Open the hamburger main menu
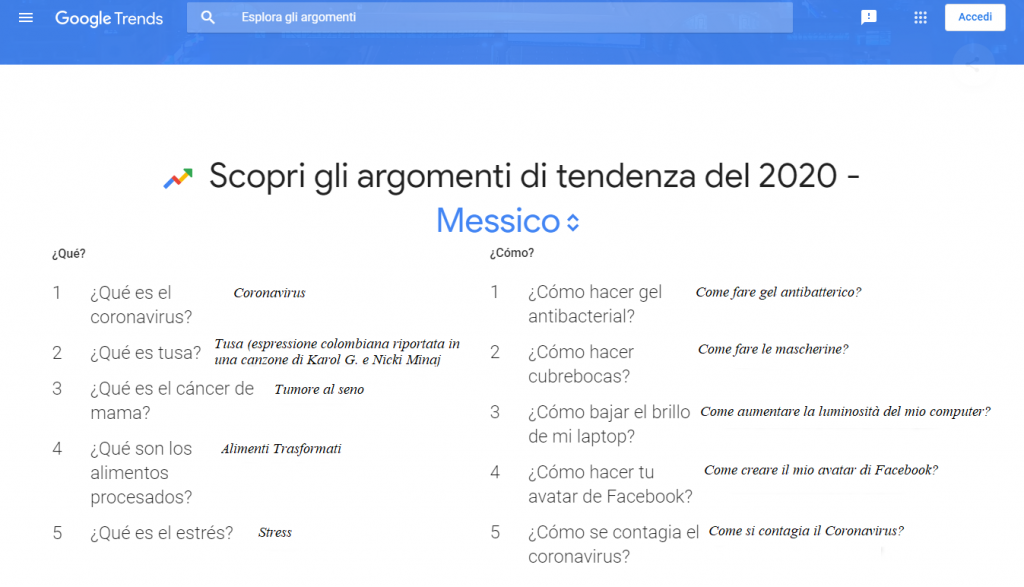The width and height of the screenshot is (1024, 587). pyautogui.click(x=26, y=18)
